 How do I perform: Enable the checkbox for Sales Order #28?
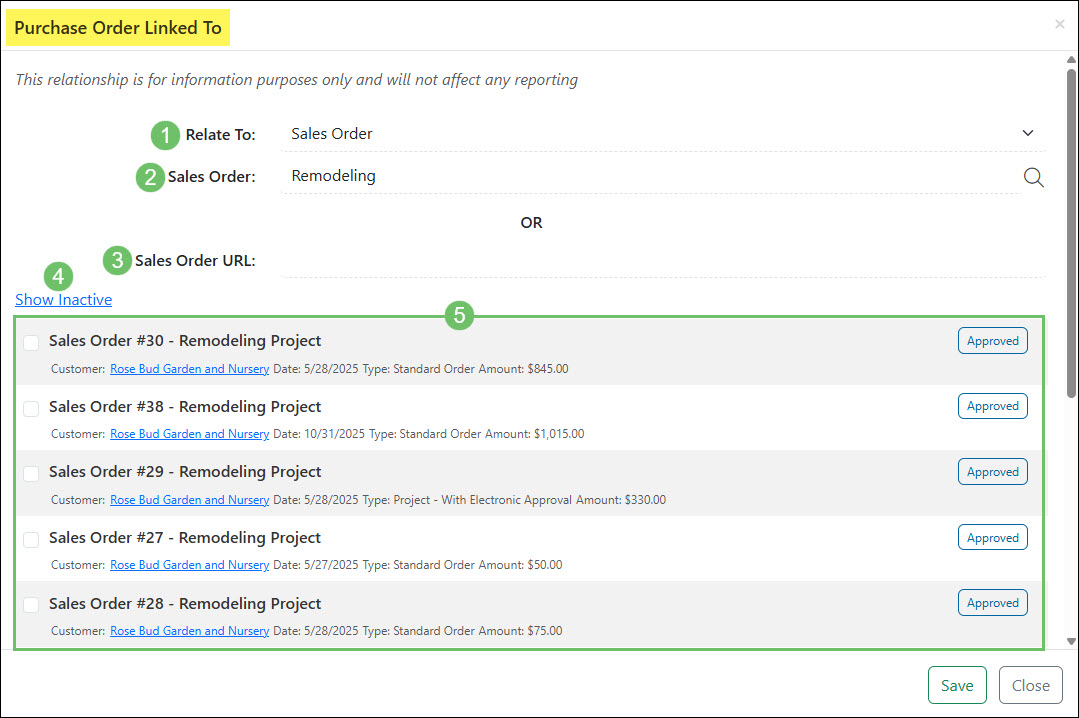click(x=30, y=604)
